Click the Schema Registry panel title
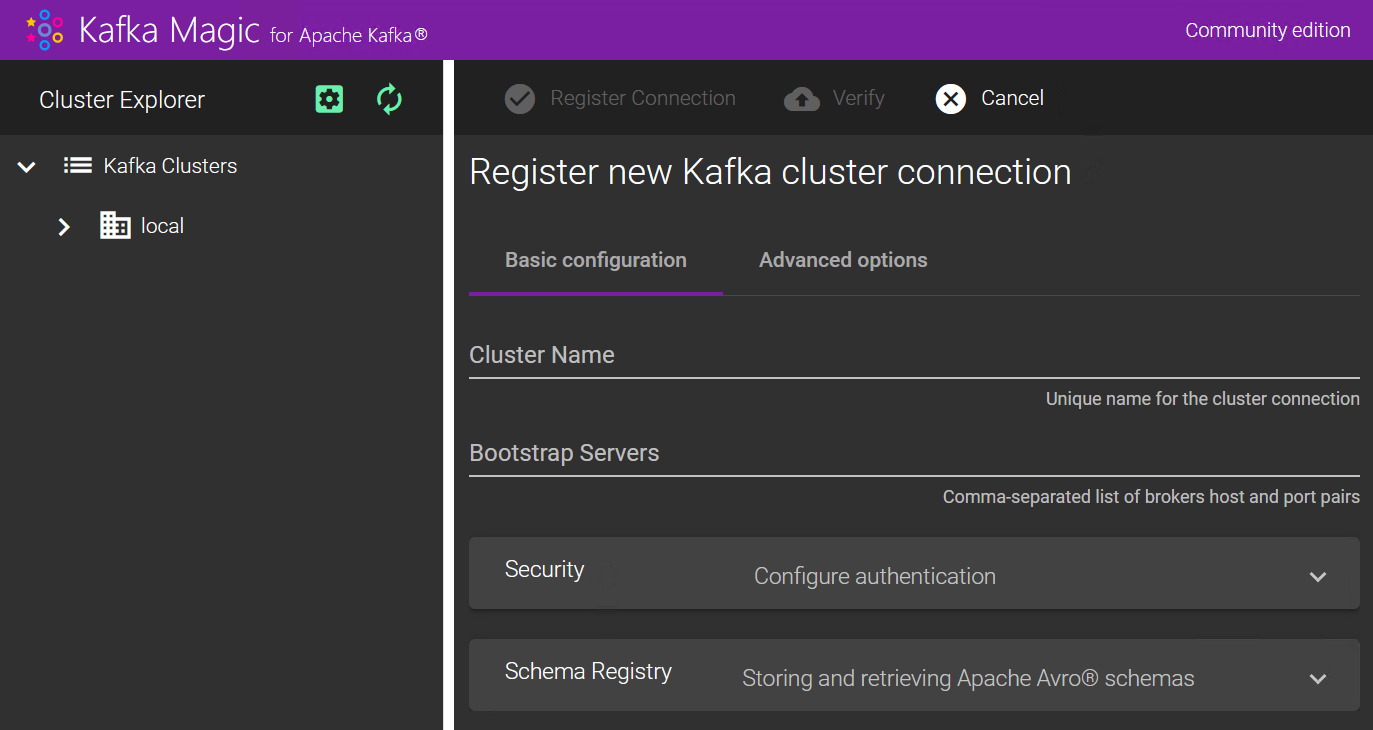Viewport: 1373px width, 730px height. pyautogui.click(x=588, y=671)
